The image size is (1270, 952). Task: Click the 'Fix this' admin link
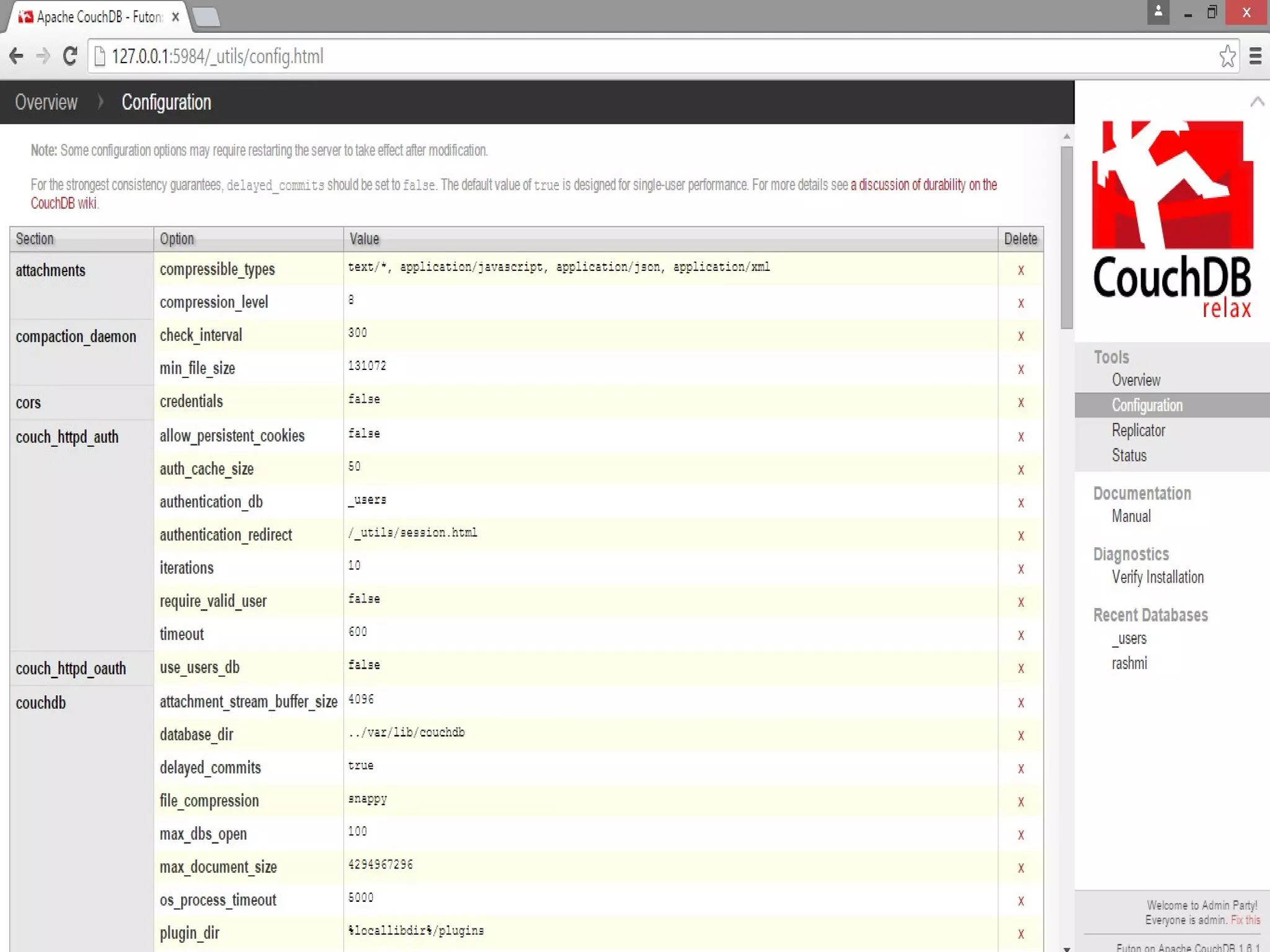pyautogui.click(x=1245, y=920)
